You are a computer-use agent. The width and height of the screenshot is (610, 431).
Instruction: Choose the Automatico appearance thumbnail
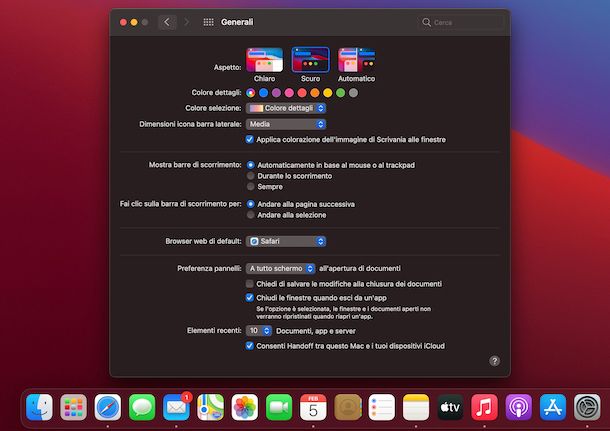(x=356, y=60)
